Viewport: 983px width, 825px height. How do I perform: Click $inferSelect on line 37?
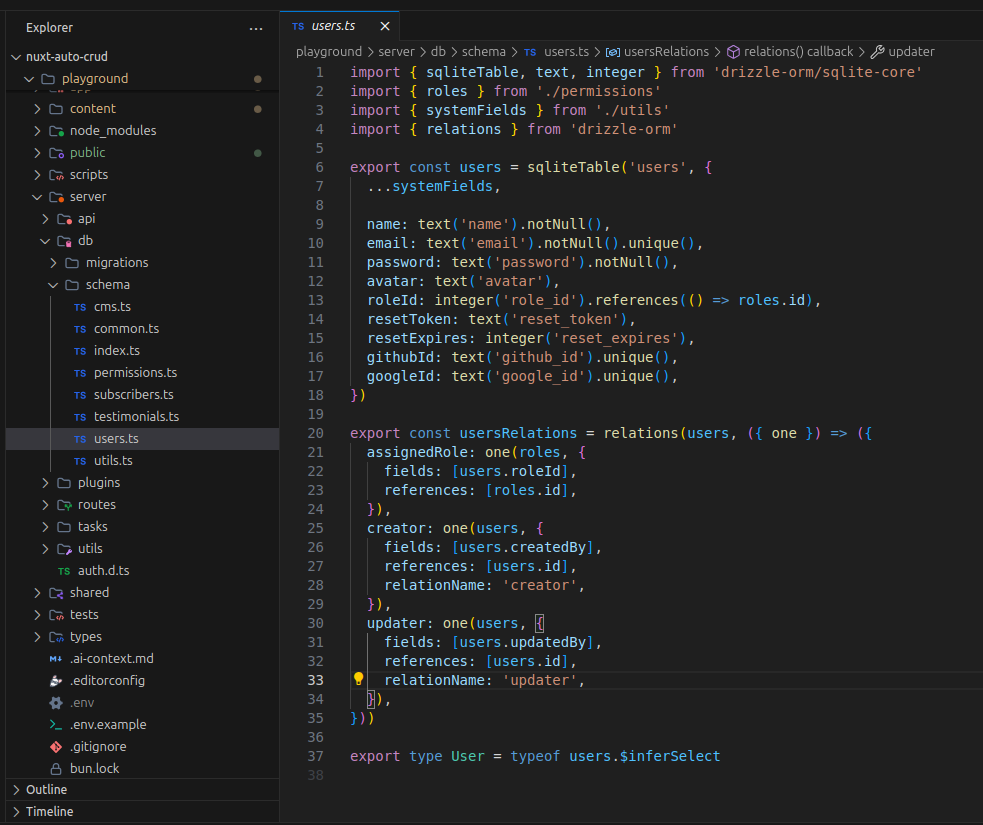click(670, 756)
